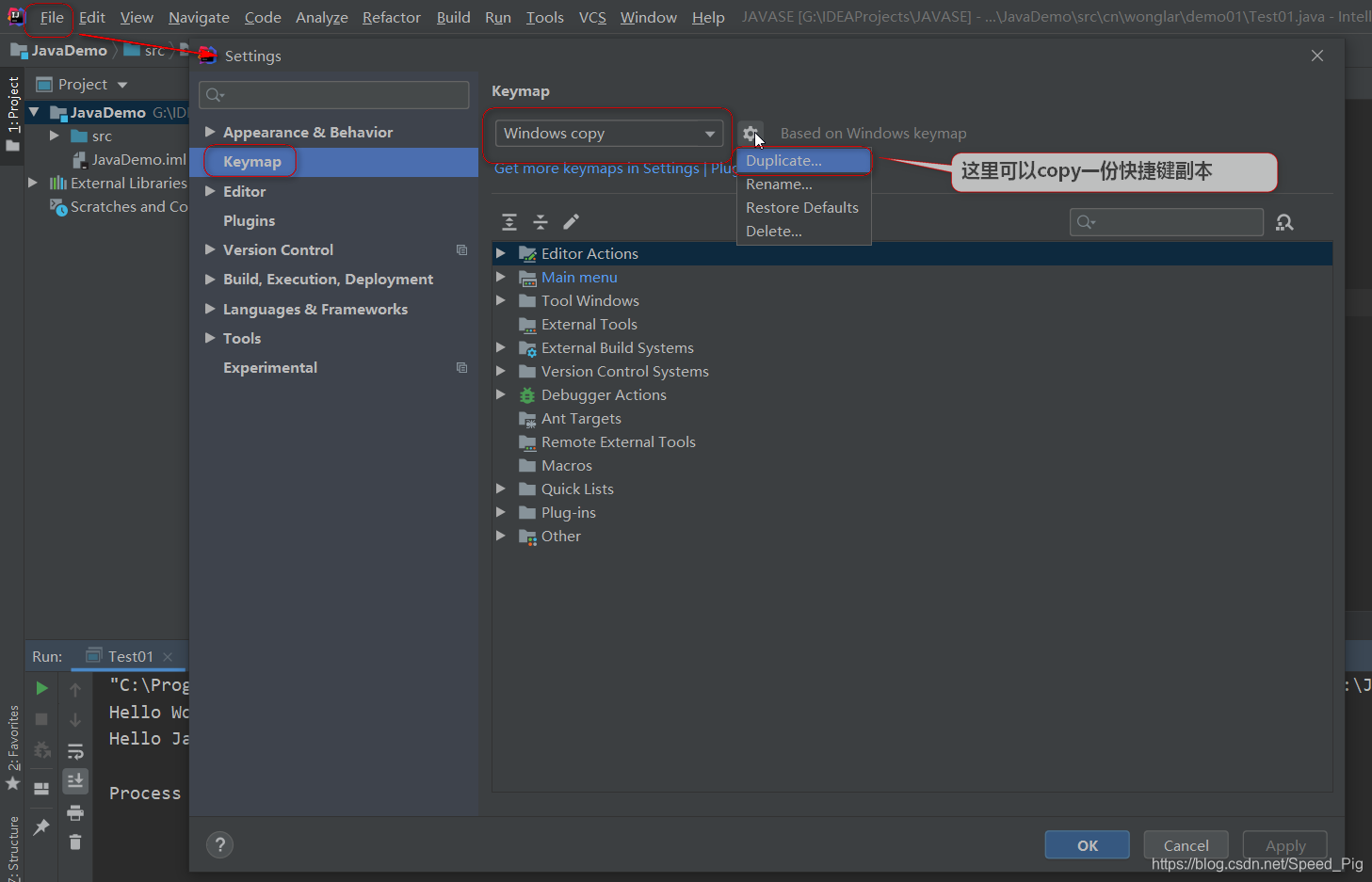Open the Refactor menu
This screenshot has width=1372, height=882.
tap(392, 17)
